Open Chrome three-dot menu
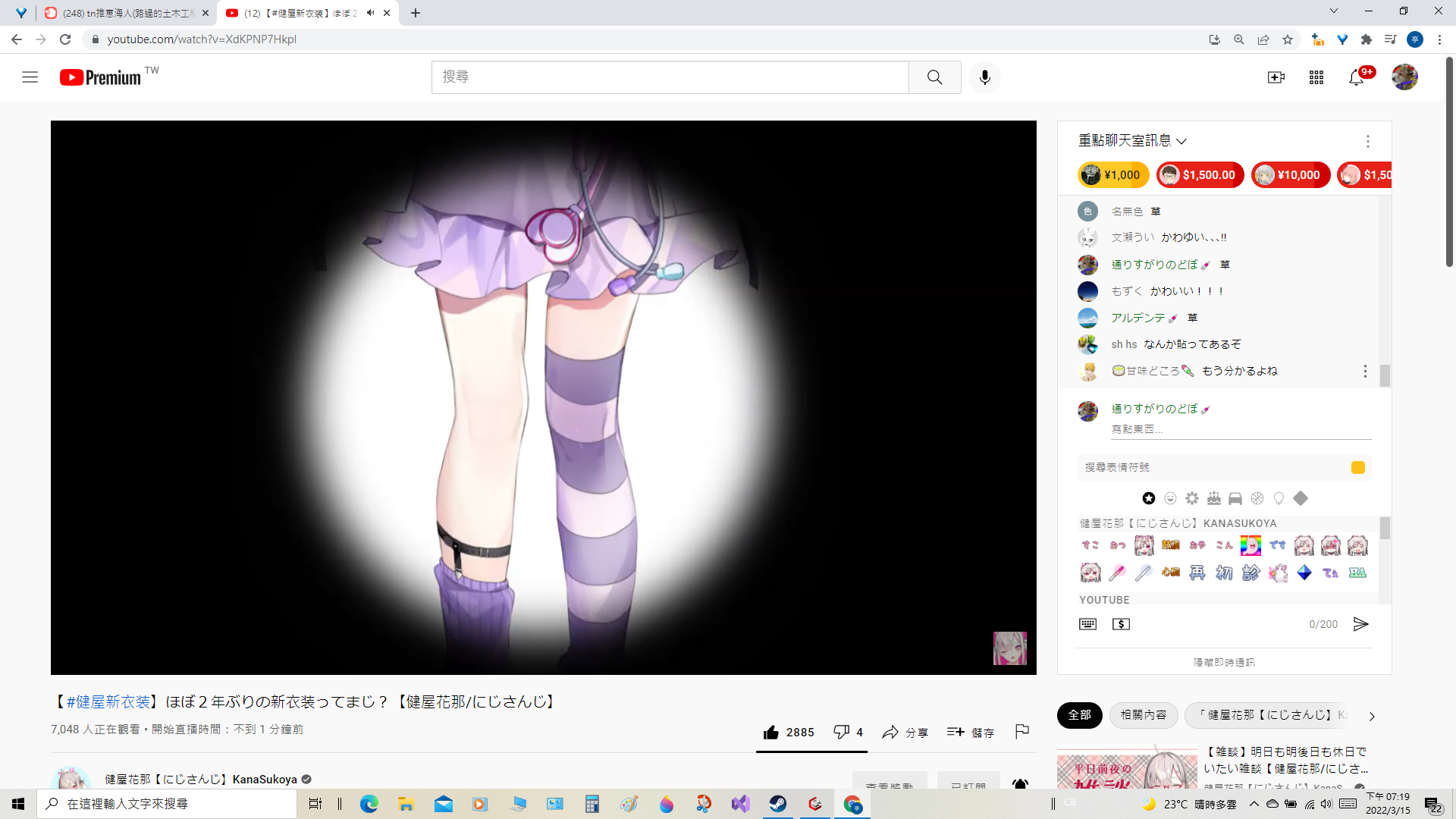Screen dimensions: 1456x819 point(1439,39)
